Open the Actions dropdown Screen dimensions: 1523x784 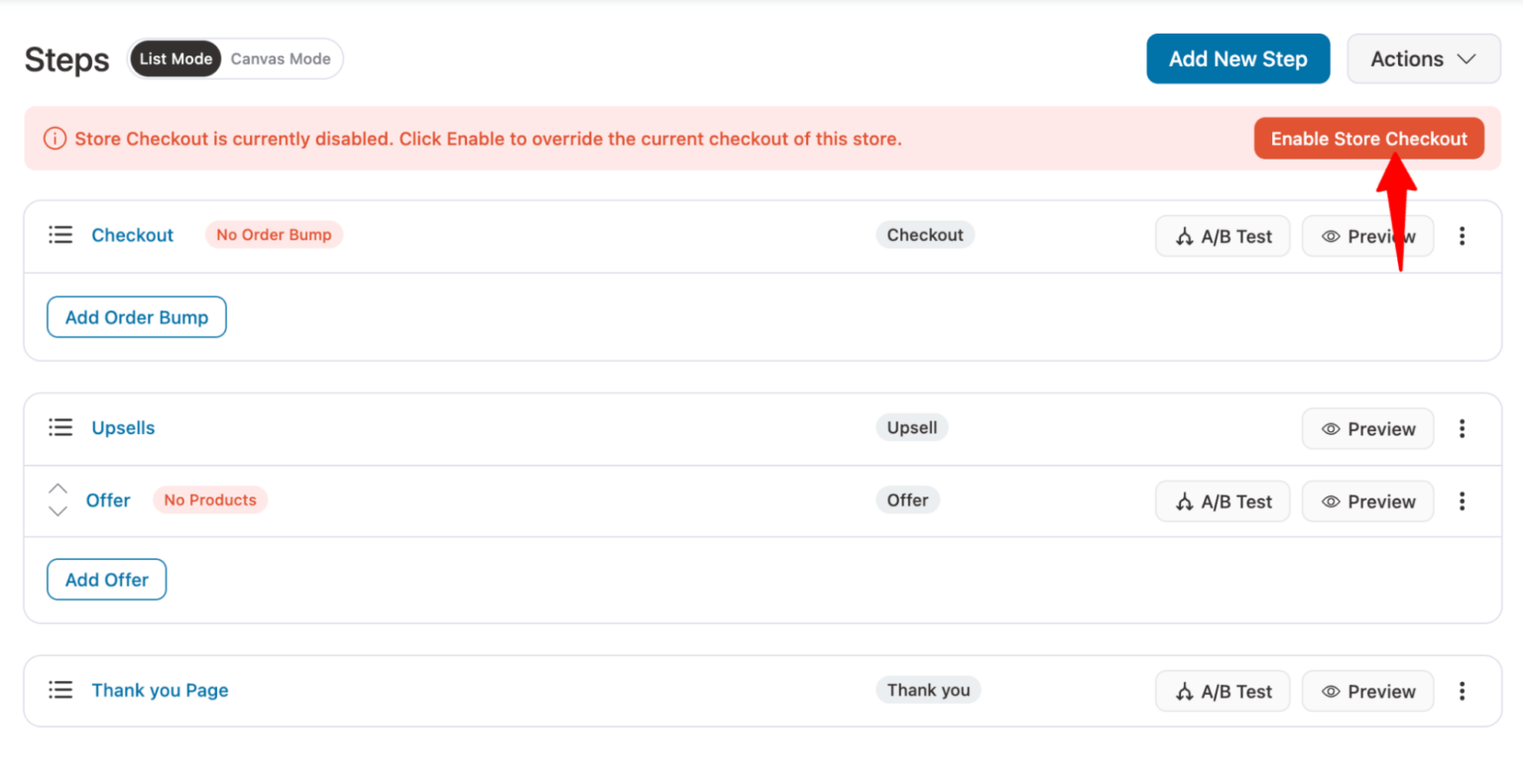(x=1423, y=58)
